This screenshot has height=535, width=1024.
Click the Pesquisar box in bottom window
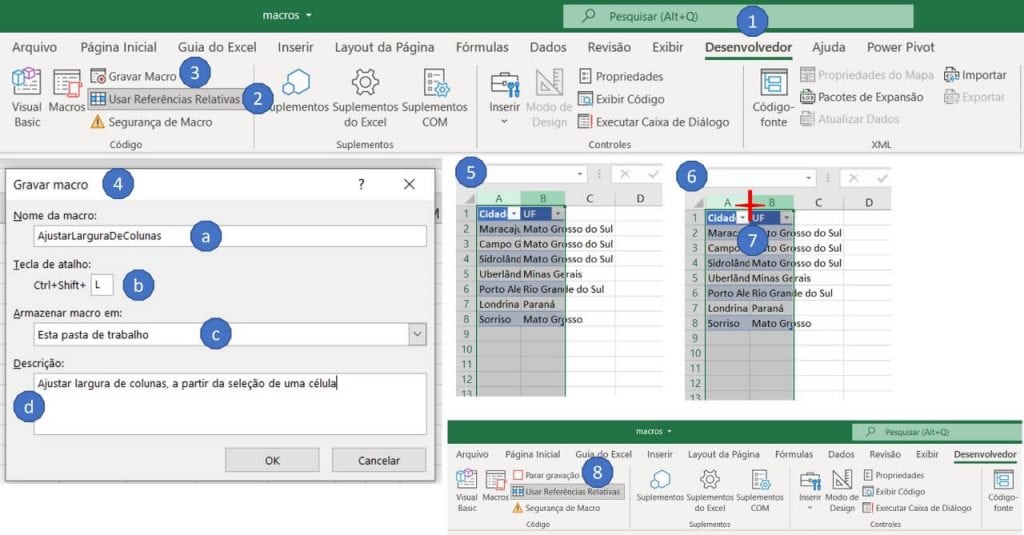(936, 432)
